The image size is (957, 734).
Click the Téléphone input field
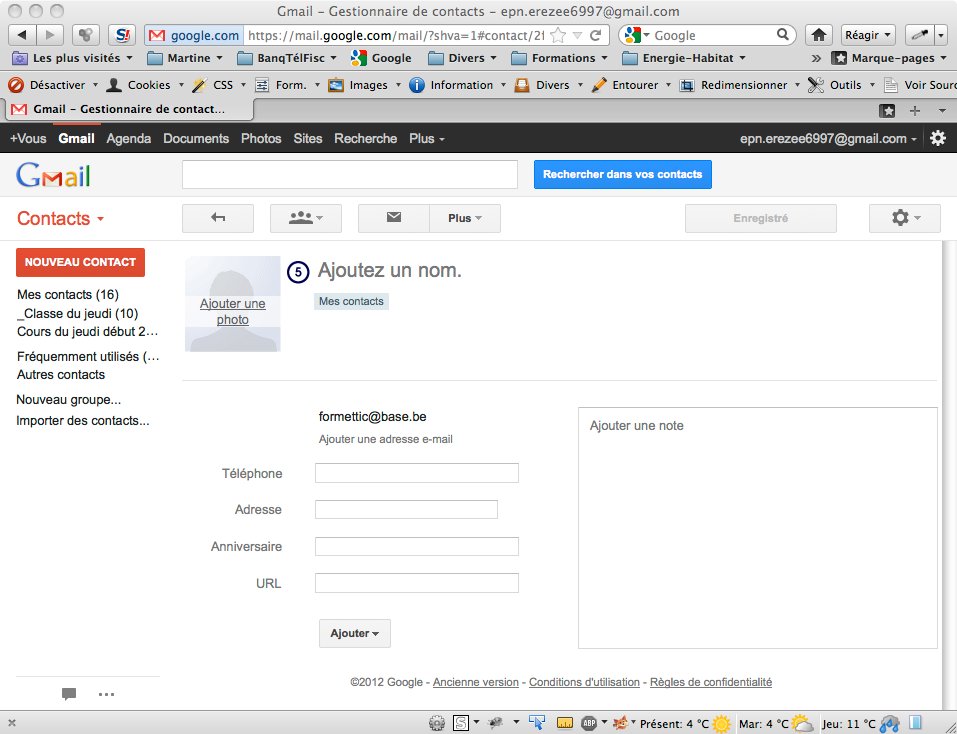417,473
